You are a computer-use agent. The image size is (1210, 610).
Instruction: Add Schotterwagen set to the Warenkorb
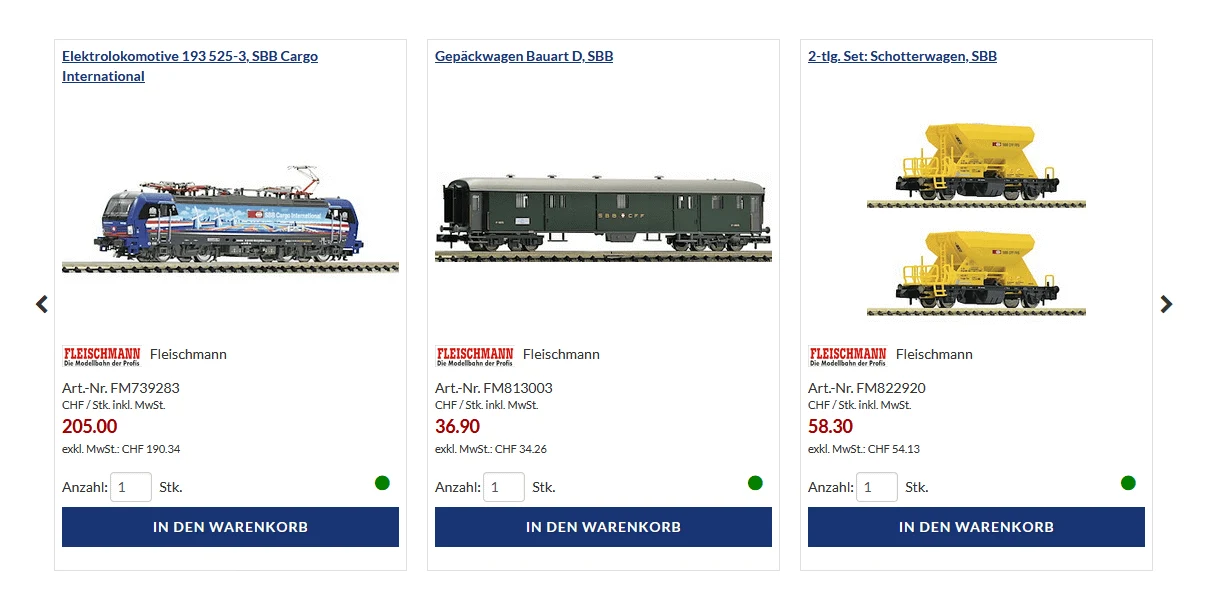tap(976, 527)
